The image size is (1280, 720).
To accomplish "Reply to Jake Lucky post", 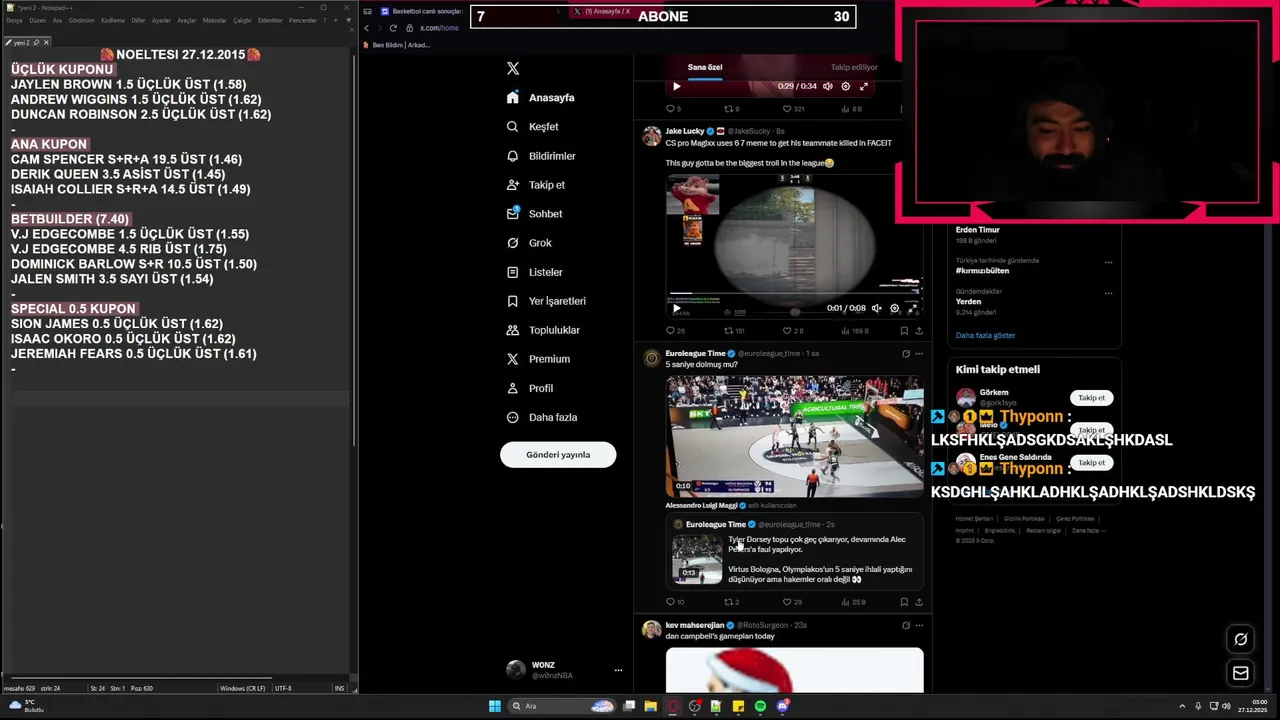I will [x=675, y=331].
